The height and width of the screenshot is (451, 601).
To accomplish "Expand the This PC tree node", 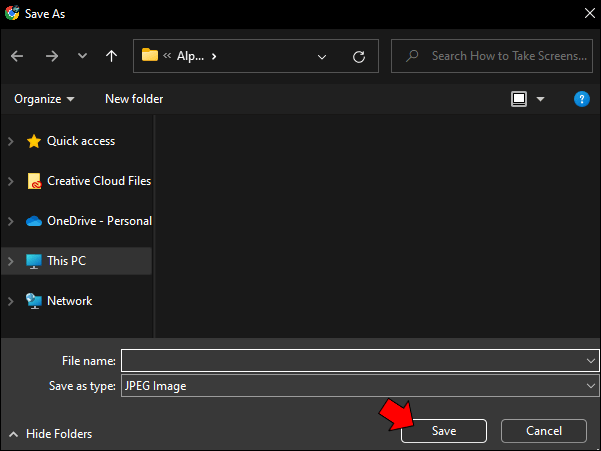I will pos(11,261).
